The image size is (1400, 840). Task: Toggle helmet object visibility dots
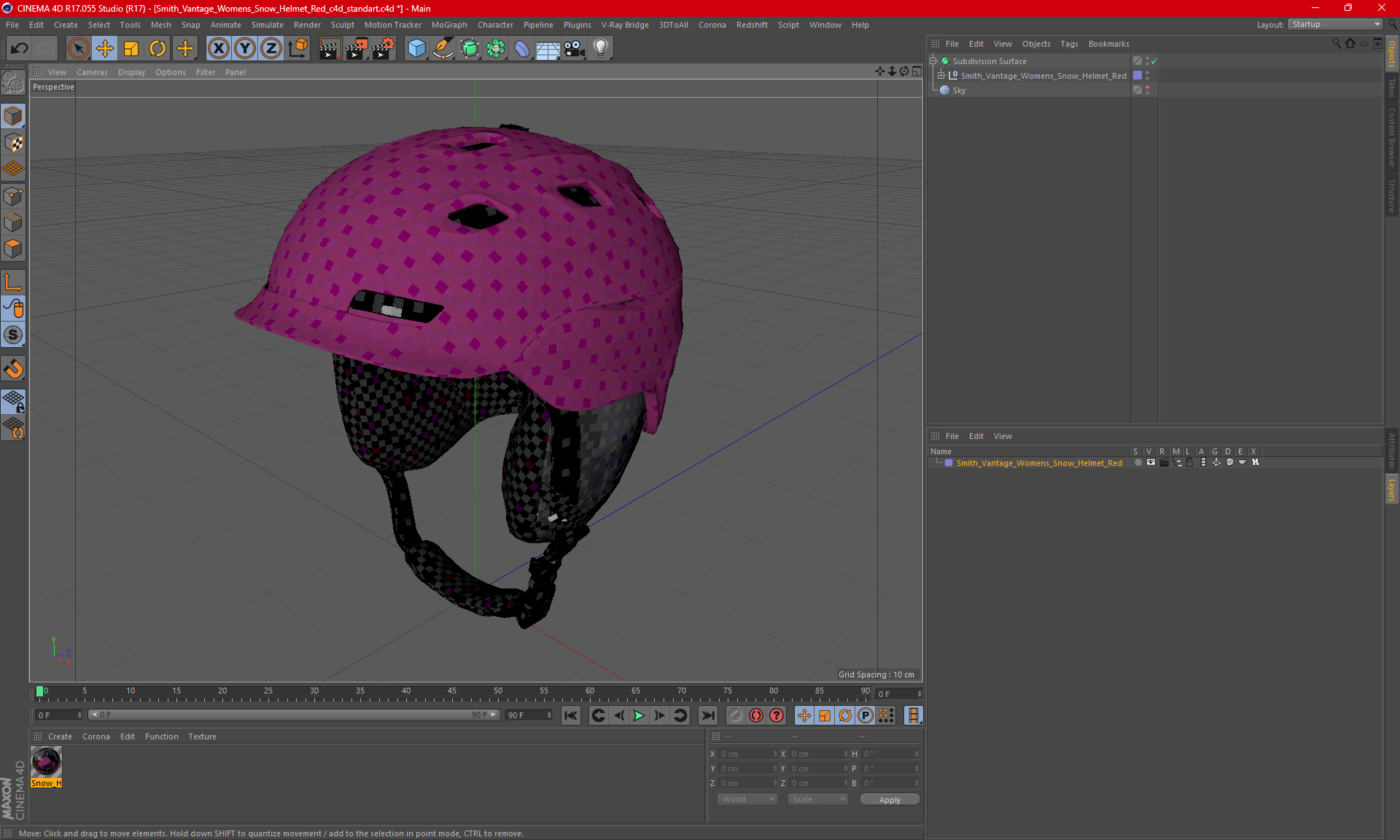pyautogui.click(x=1147, y=75)
